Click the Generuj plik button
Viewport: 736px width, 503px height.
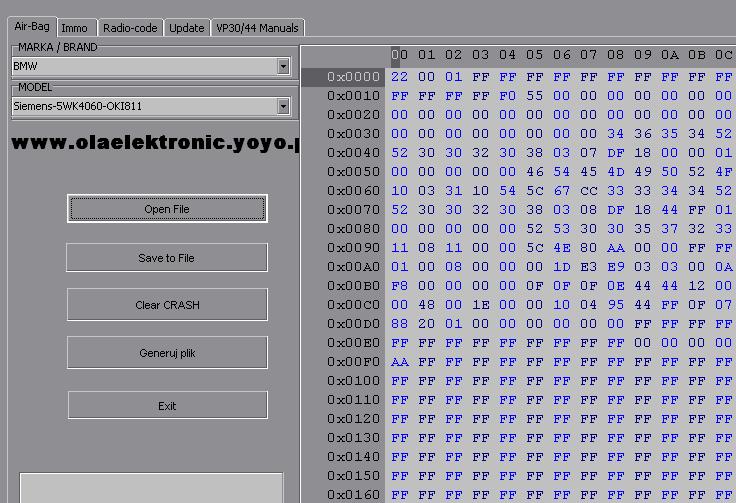point(167,353)
